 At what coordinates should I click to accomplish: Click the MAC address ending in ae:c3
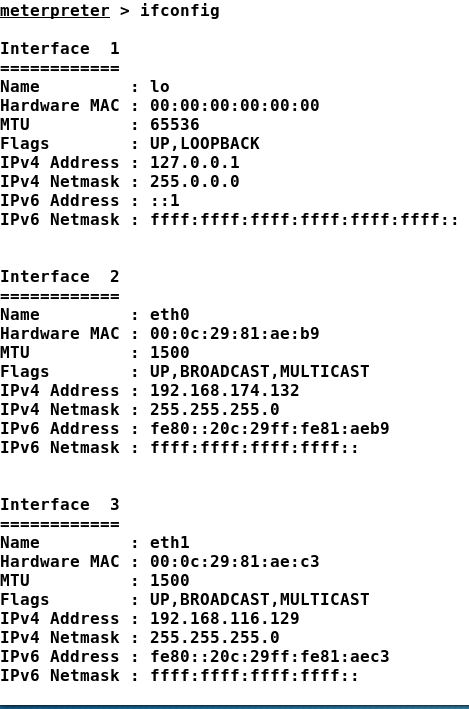[x=235, y=561]
